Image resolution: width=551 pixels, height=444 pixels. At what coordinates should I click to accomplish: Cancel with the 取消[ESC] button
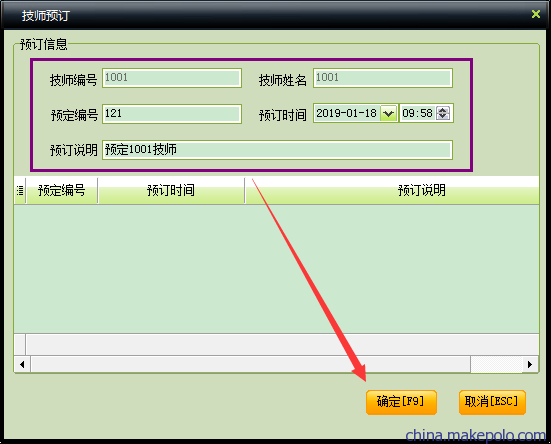click(492, 402)
